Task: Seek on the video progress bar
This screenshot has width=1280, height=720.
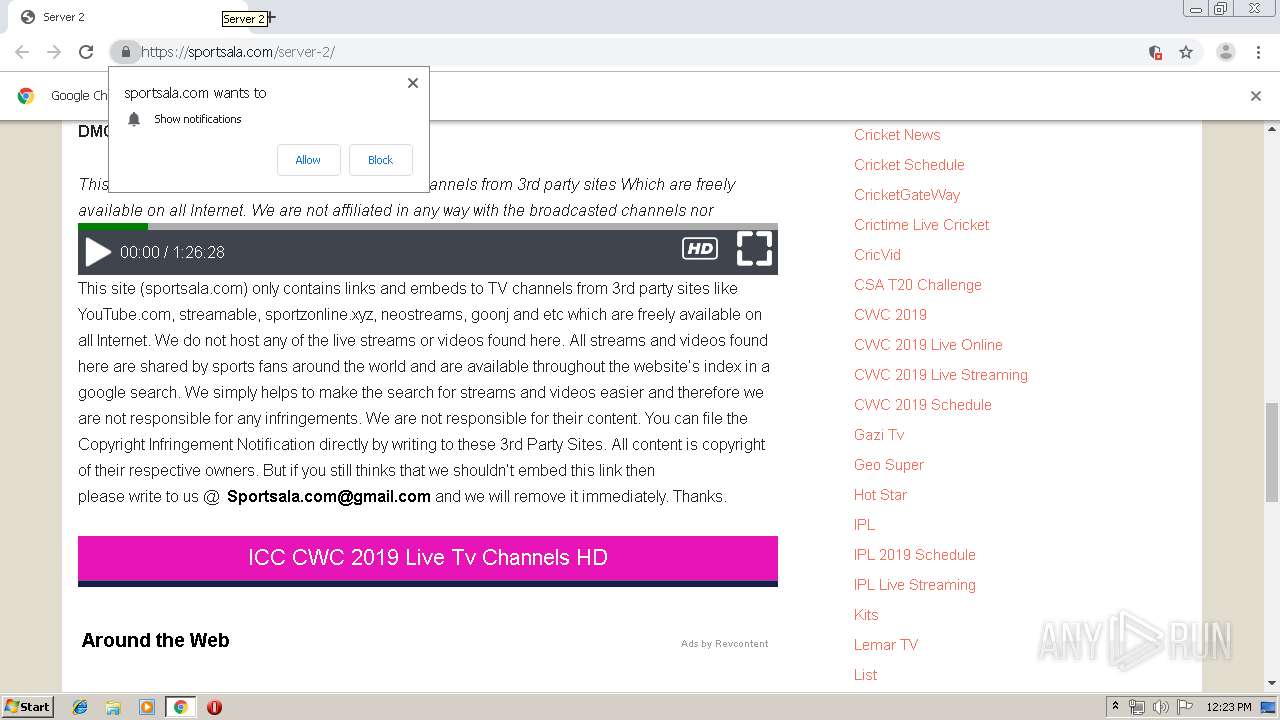Action: click(x=428, y=226)
